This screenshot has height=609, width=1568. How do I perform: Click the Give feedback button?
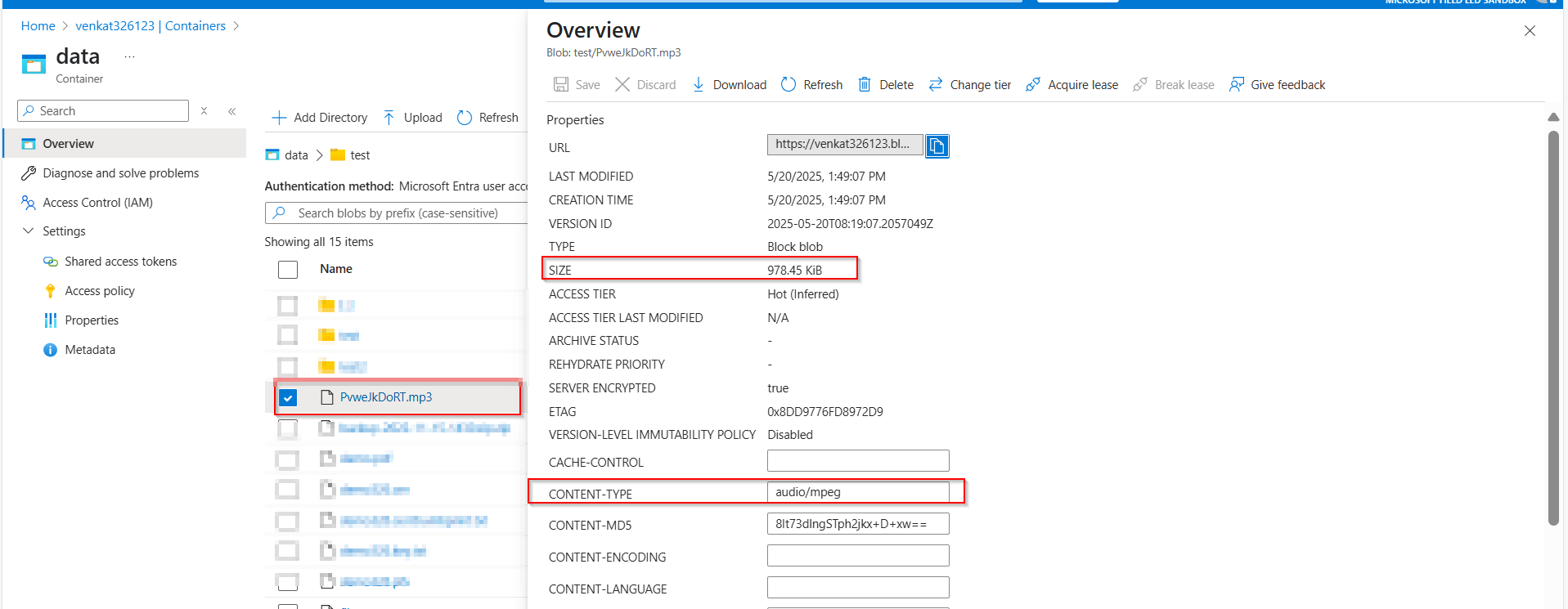tap(1278, 85)
